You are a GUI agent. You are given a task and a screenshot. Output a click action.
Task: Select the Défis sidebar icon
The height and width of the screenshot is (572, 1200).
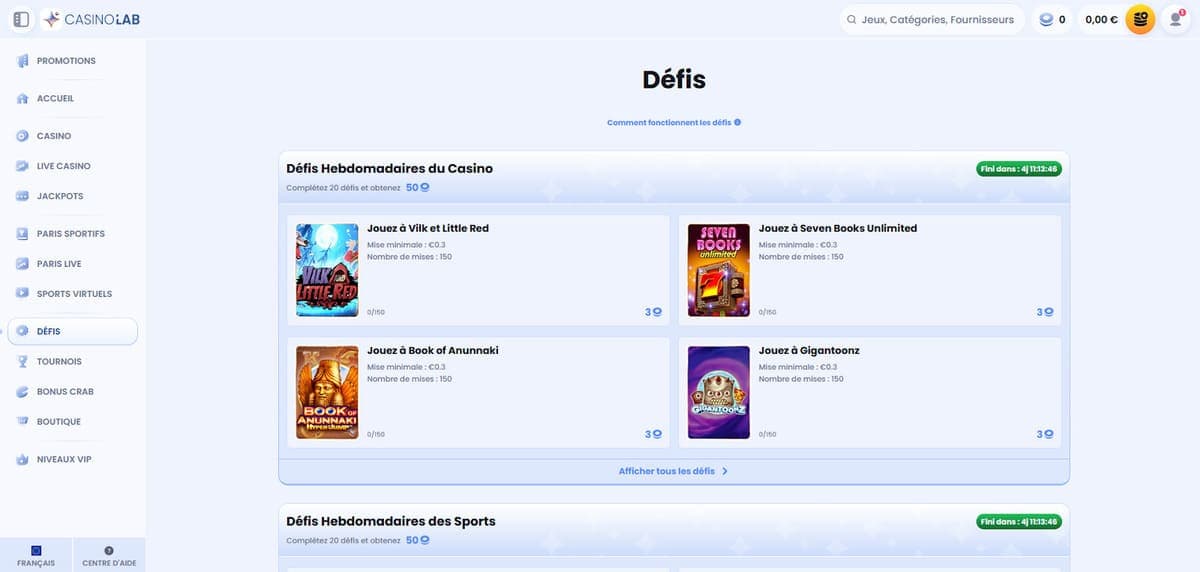coord(22,331)
